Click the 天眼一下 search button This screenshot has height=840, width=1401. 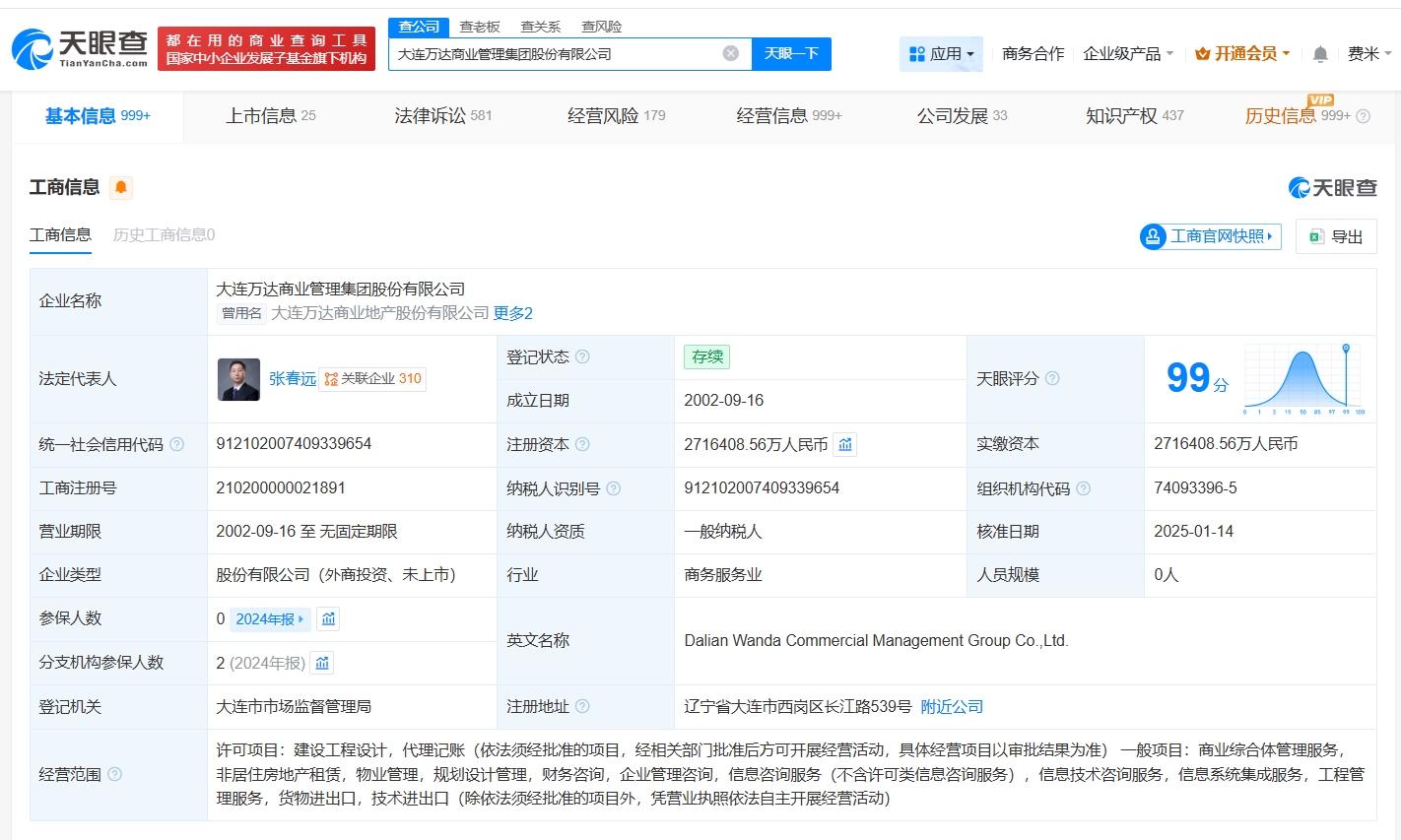(791, 54)
